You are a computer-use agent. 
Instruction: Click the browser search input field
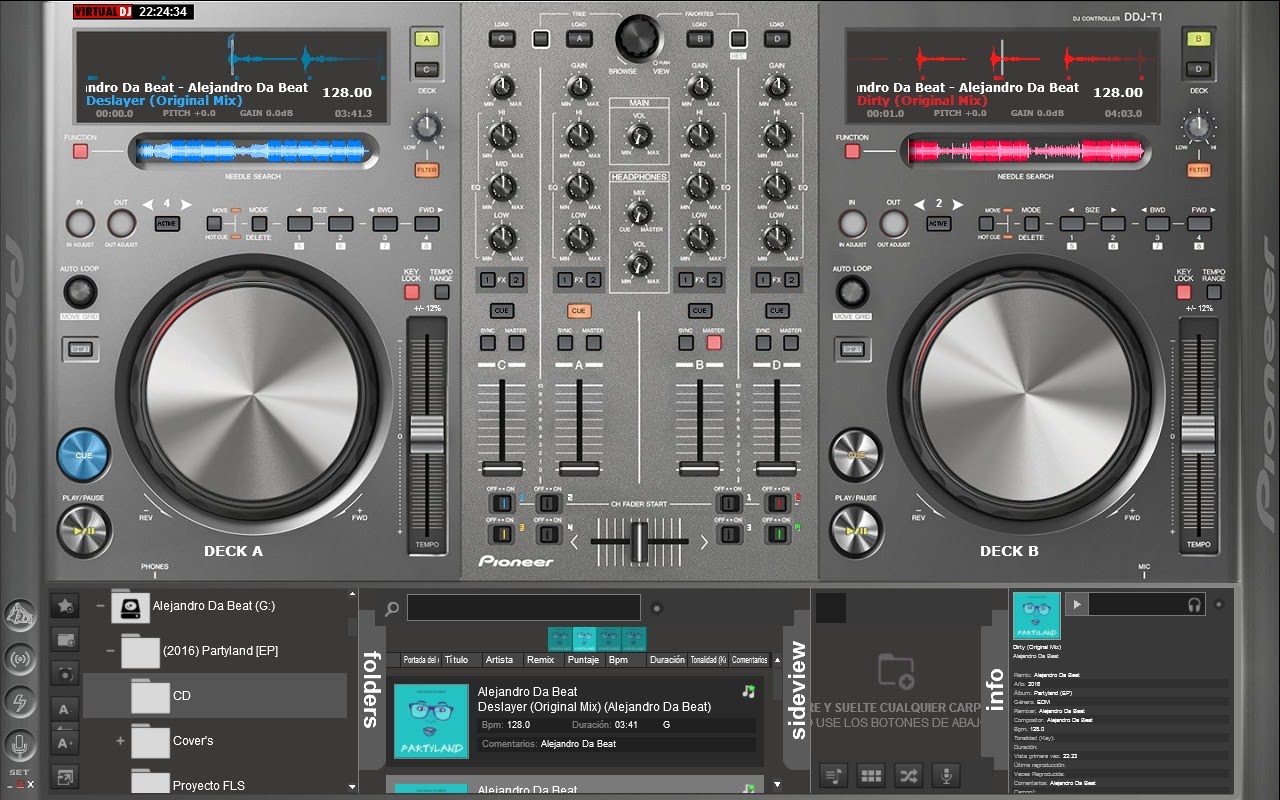coord(524,607)
